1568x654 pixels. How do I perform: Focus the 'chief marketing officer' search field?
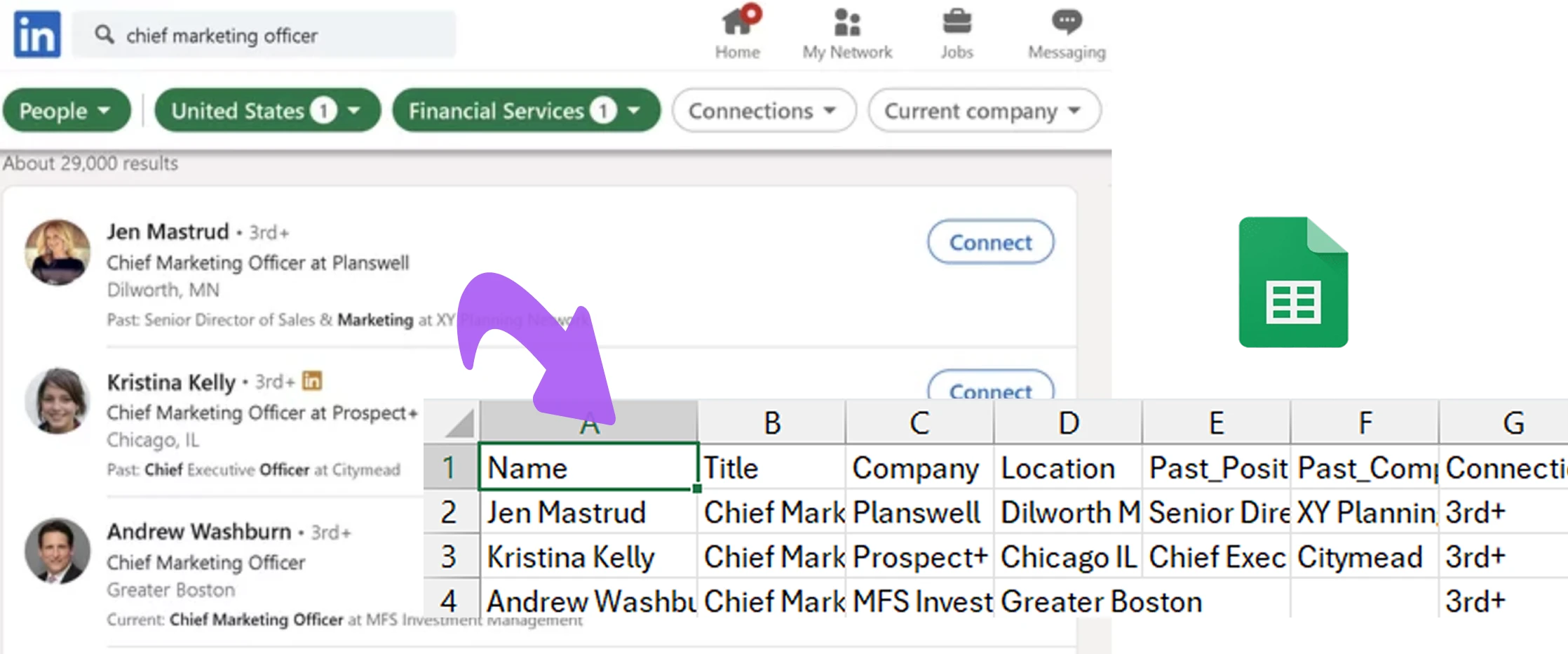coord(264,34)
